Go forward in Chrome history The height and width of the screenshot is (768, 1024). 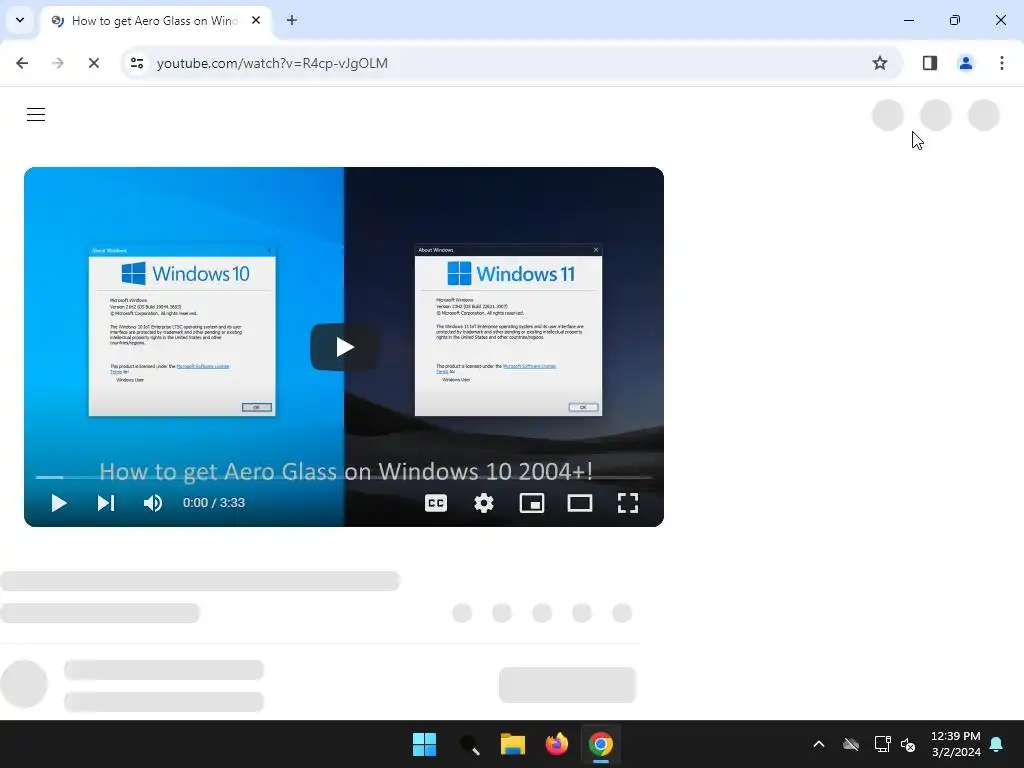(58, 63)
